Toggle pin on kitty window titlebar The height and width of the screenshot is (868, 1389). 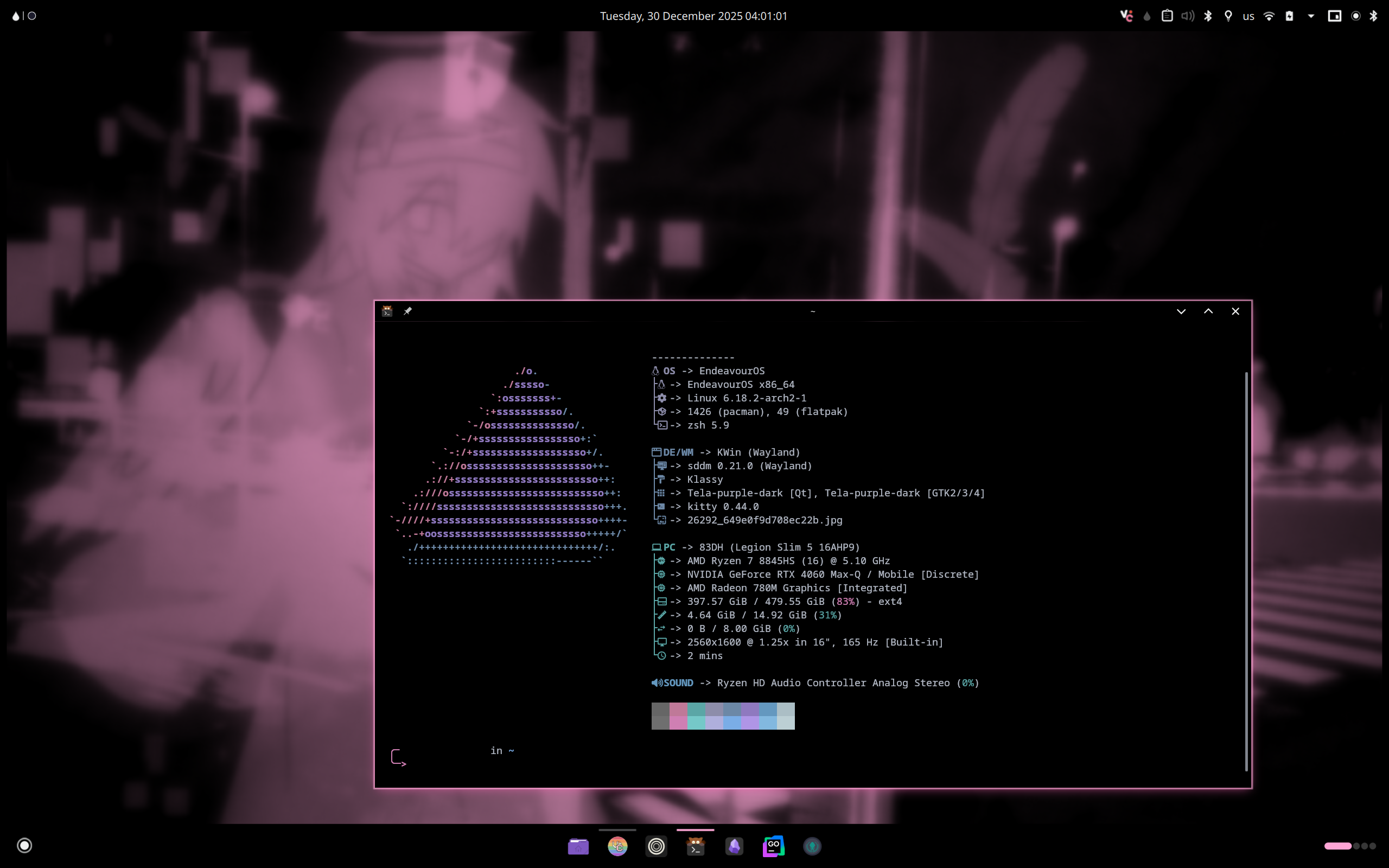[407, 311]
